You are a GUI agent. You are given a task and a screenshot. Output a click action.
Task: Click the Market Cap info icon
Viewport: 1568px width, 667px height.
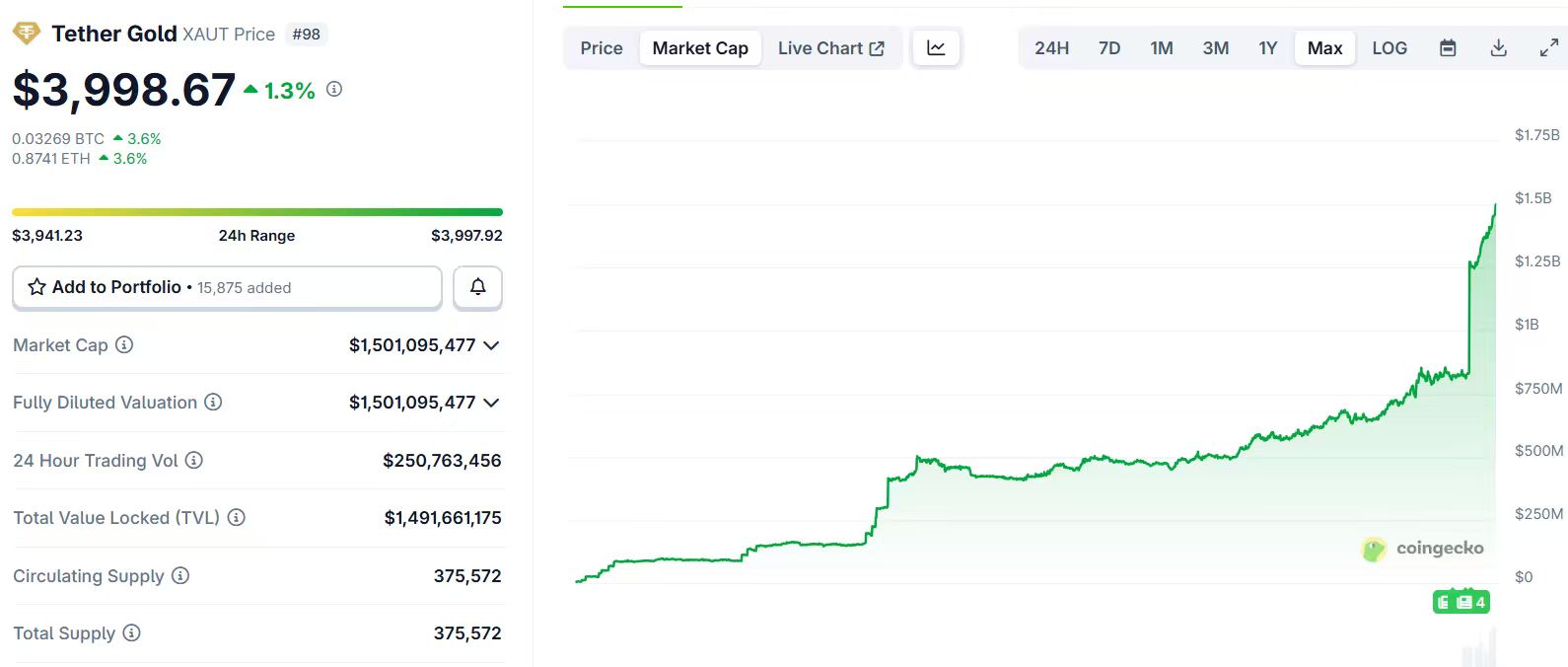point(124,345)
